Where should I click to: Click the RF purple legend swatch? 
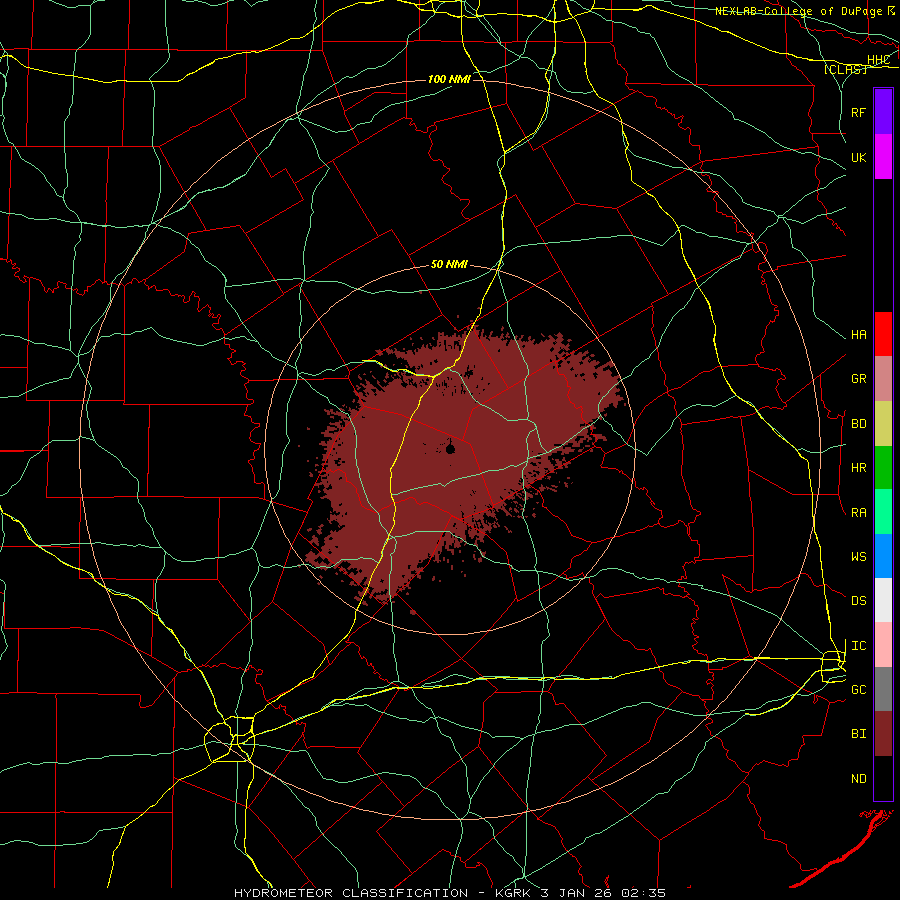point(883,112)
